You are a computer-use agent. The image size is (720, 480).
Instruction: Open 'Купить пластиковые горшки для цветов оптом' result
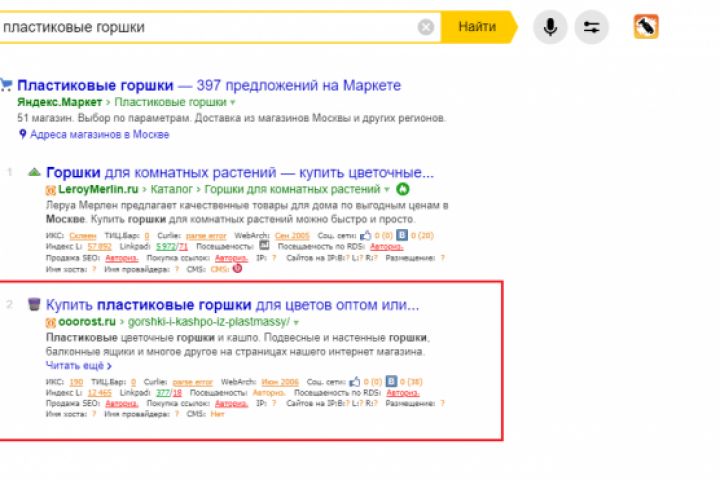232,305
